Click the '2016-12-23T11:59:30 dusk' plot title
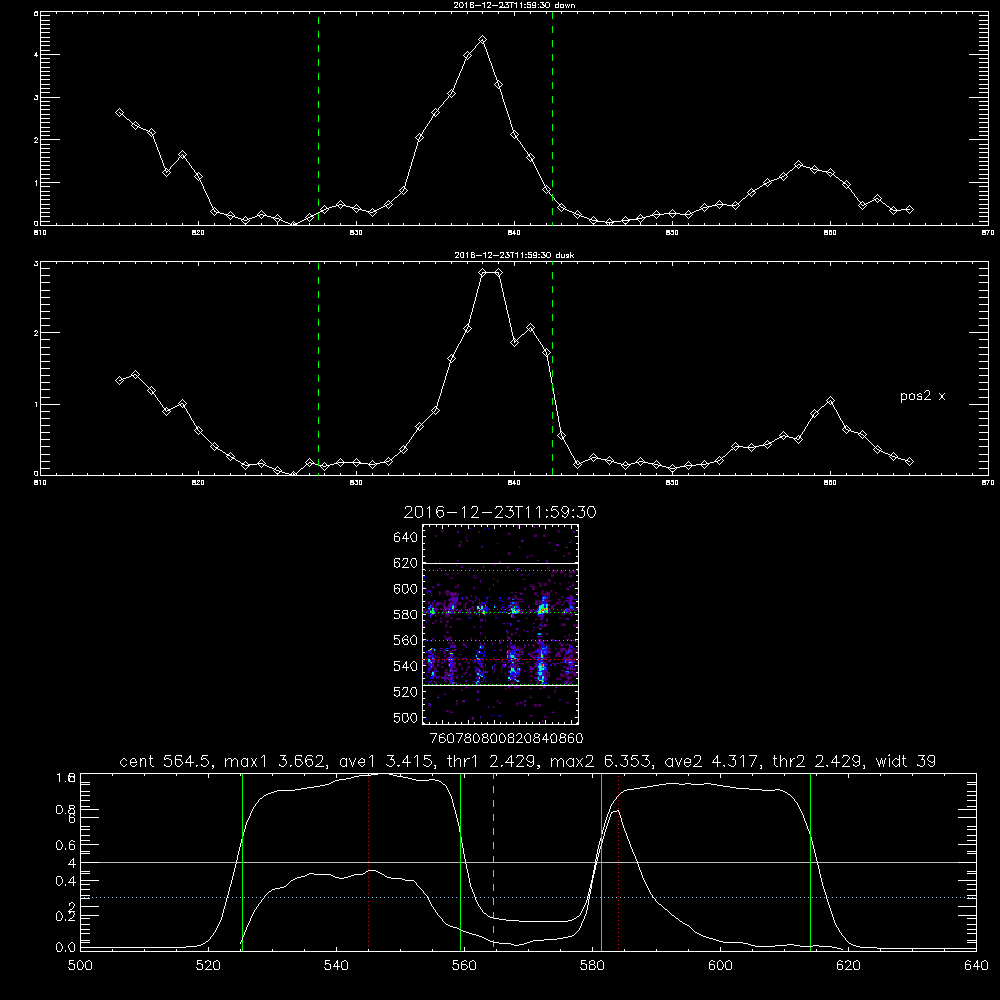 (x=514, y=255)
